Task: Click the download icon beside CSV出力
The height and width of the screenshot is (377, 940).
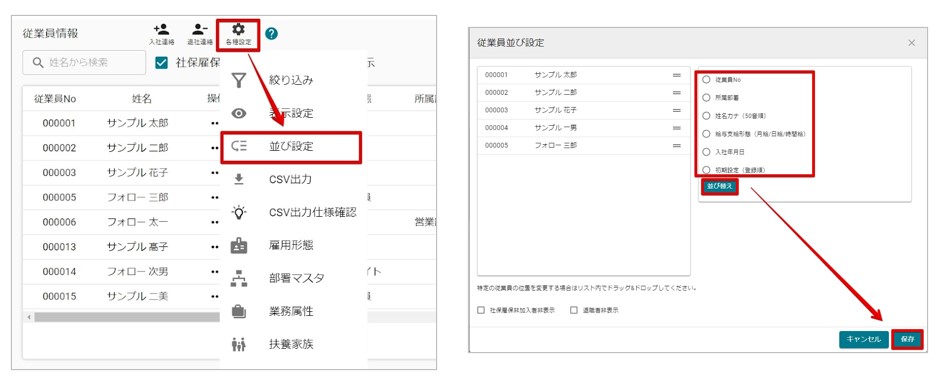Action: pos(239,179)
